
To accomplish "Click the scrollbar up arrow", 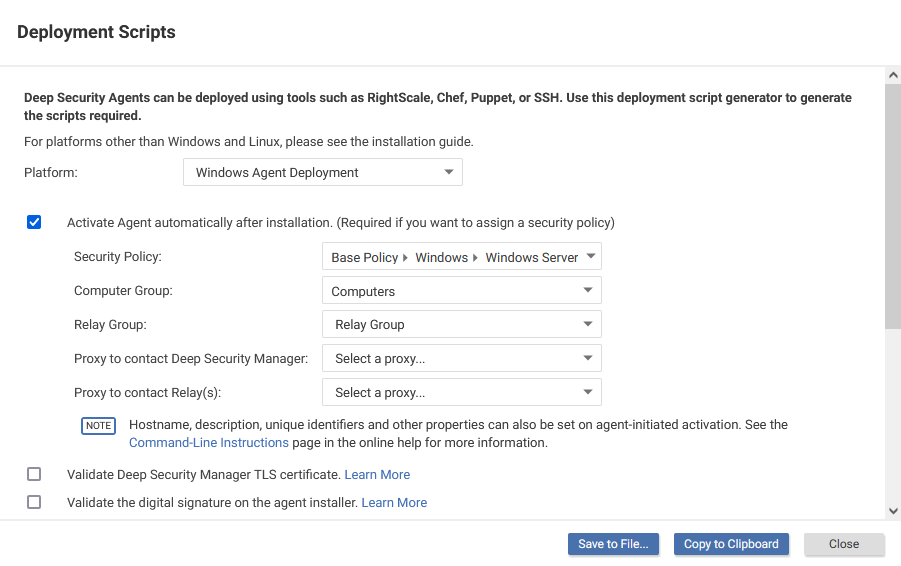I will [x=893, y=75].
